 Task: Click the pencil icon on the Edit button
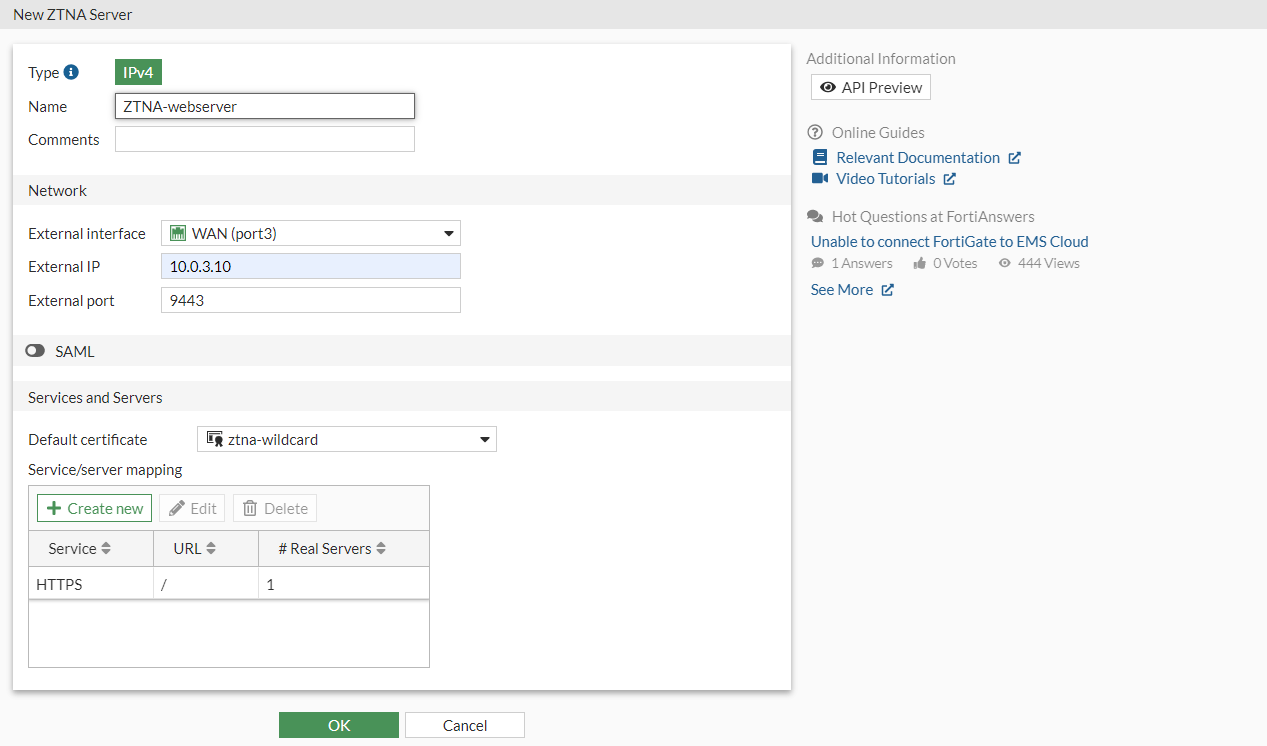pos(176,507)
